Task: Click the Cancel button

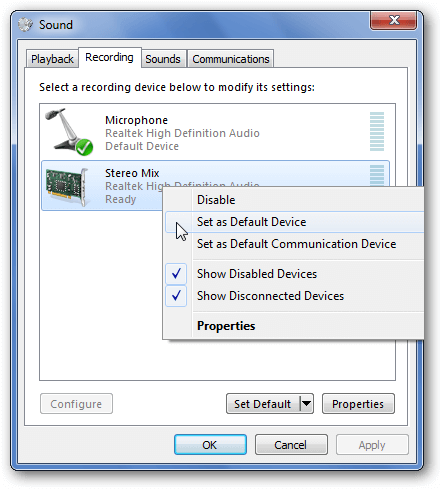Action: 291,444
